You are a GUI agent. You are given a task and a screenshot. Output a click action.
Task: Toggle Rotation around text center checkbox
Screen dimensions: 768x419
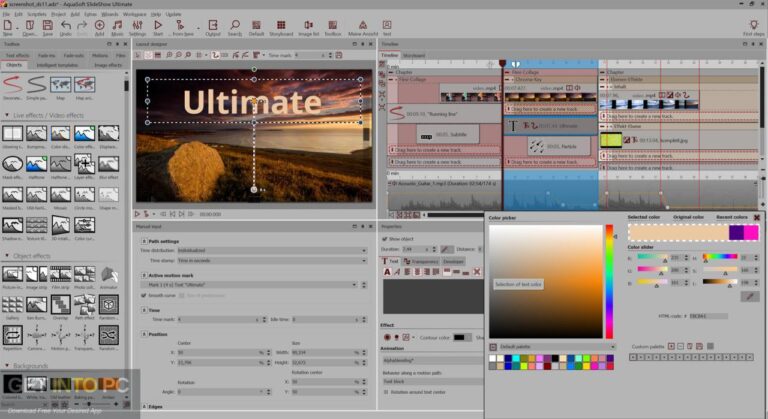click(x=386, y=392)
